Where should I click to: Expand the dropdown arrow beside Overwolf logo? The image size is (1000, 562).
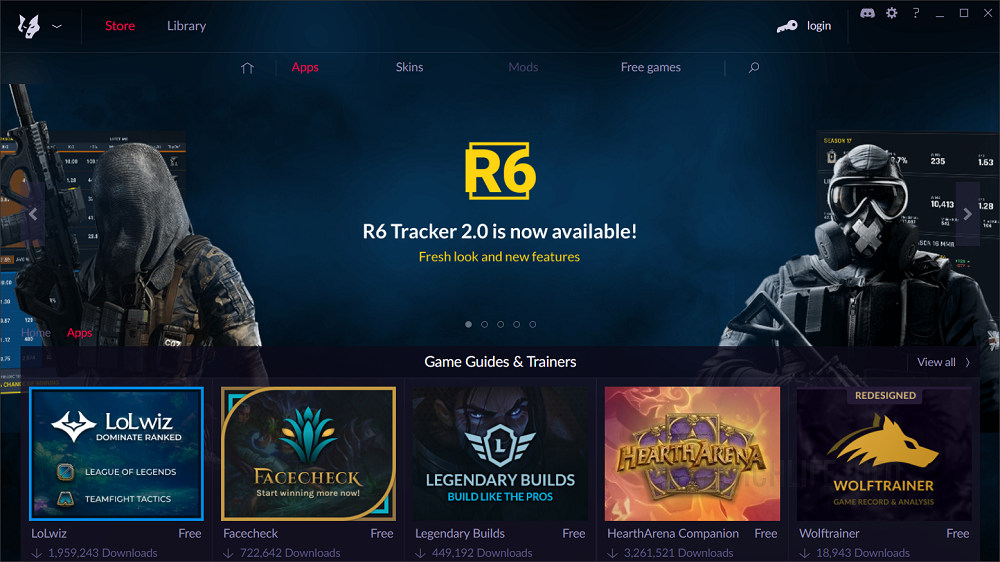coord(57,27)
